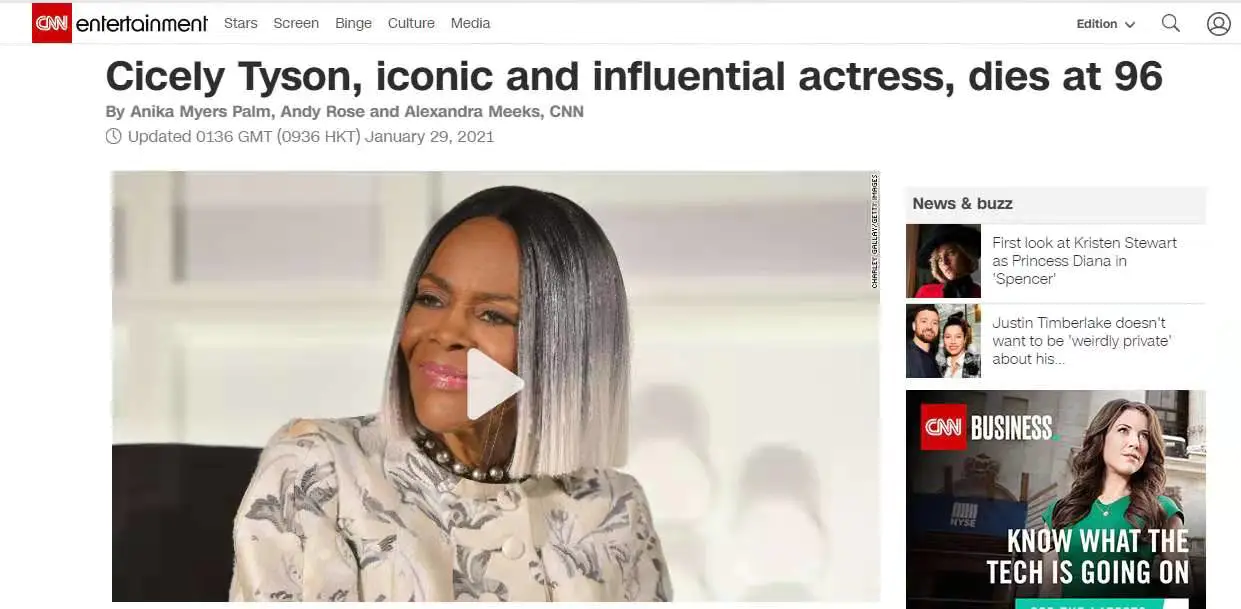The width and height of the screenshot is (1241, 609).
Task: Open the Stars section
Action: coord(240,23)
